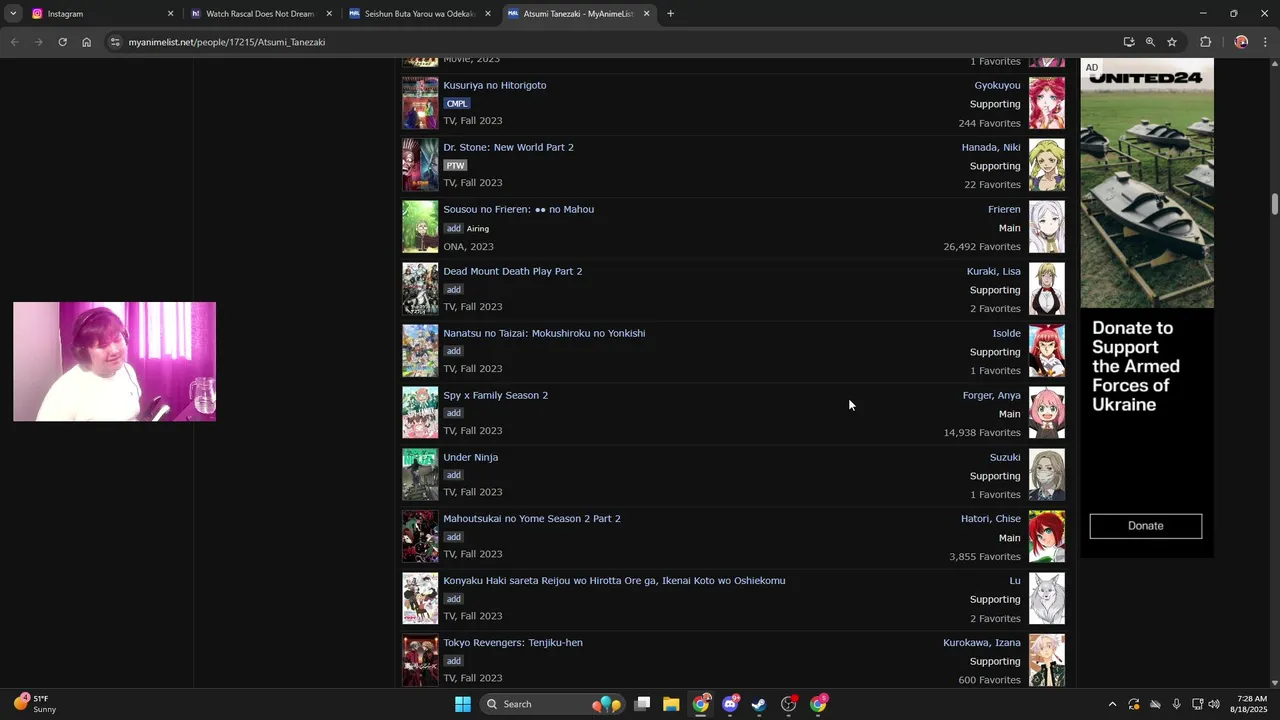
Task: Edit CMPL status on Kusuriya no Hitorigoto
Action: coord(456,104)
